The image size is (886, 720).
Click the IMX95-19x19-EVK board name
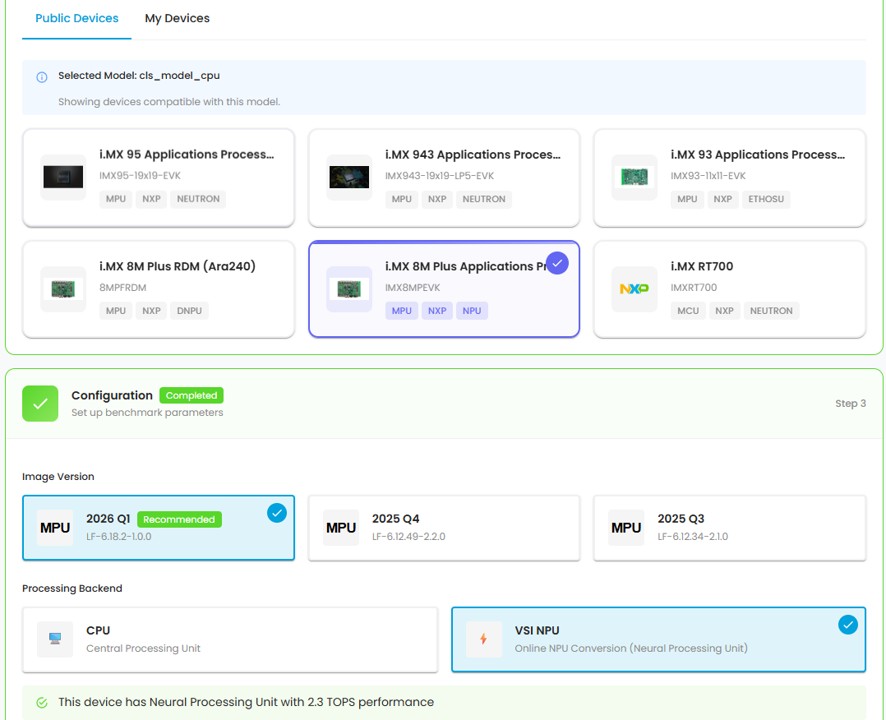(140, 176)
